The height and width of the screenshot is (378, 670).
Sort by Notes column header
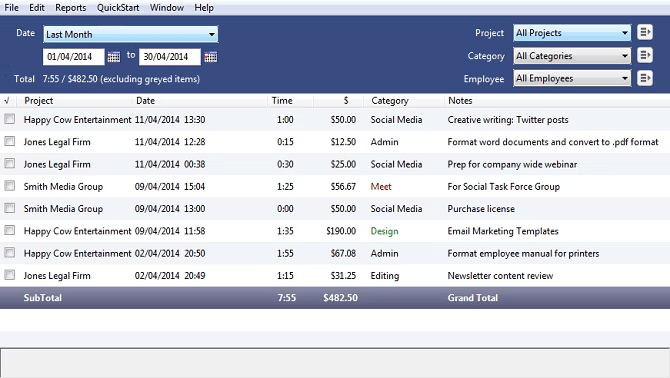tap(460, 101)
